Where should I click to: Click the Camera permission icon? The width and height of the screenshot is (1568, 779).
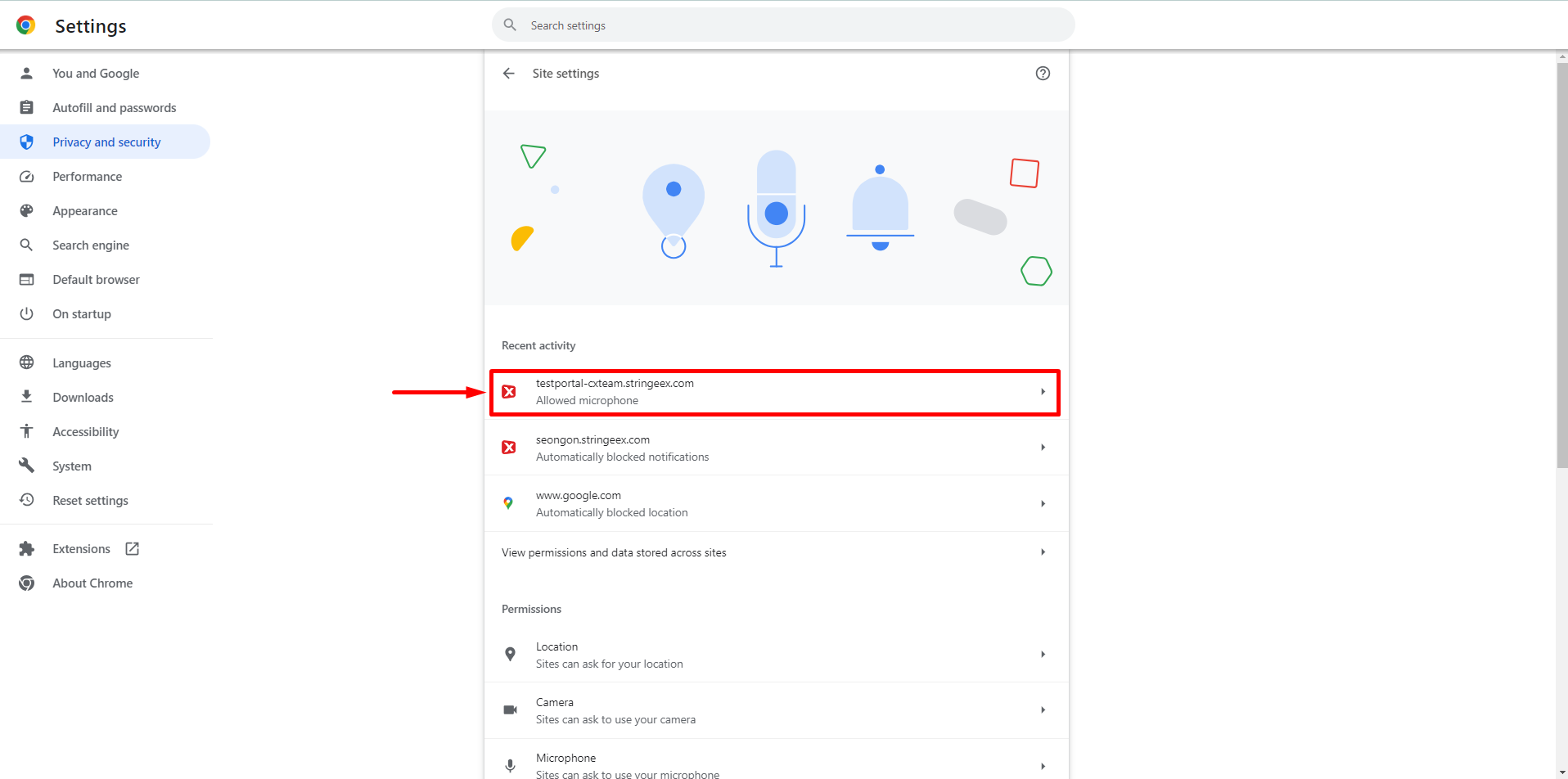click(510, 710)
